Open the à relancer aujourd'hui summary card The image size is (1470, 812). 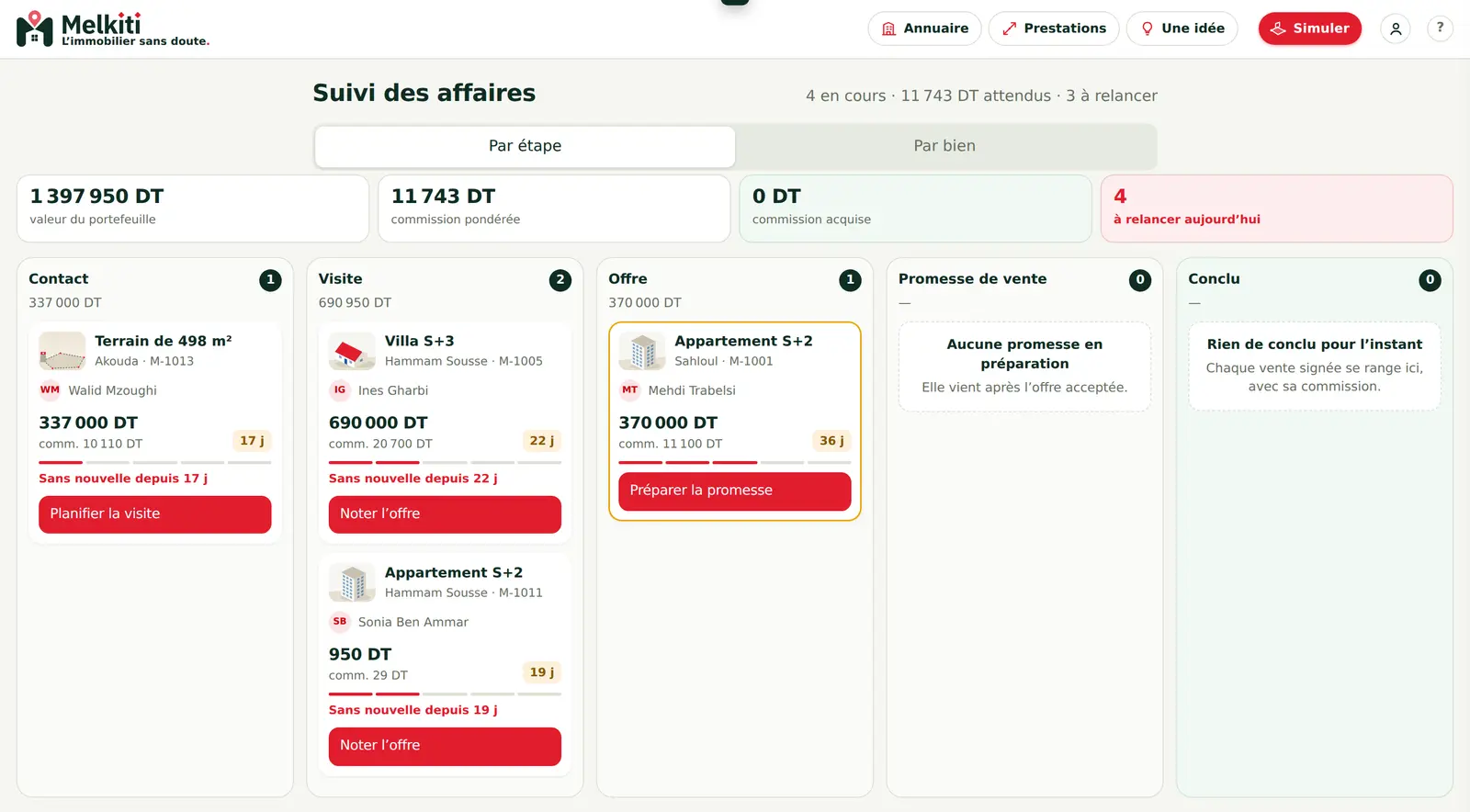[x=1276, y=209]
